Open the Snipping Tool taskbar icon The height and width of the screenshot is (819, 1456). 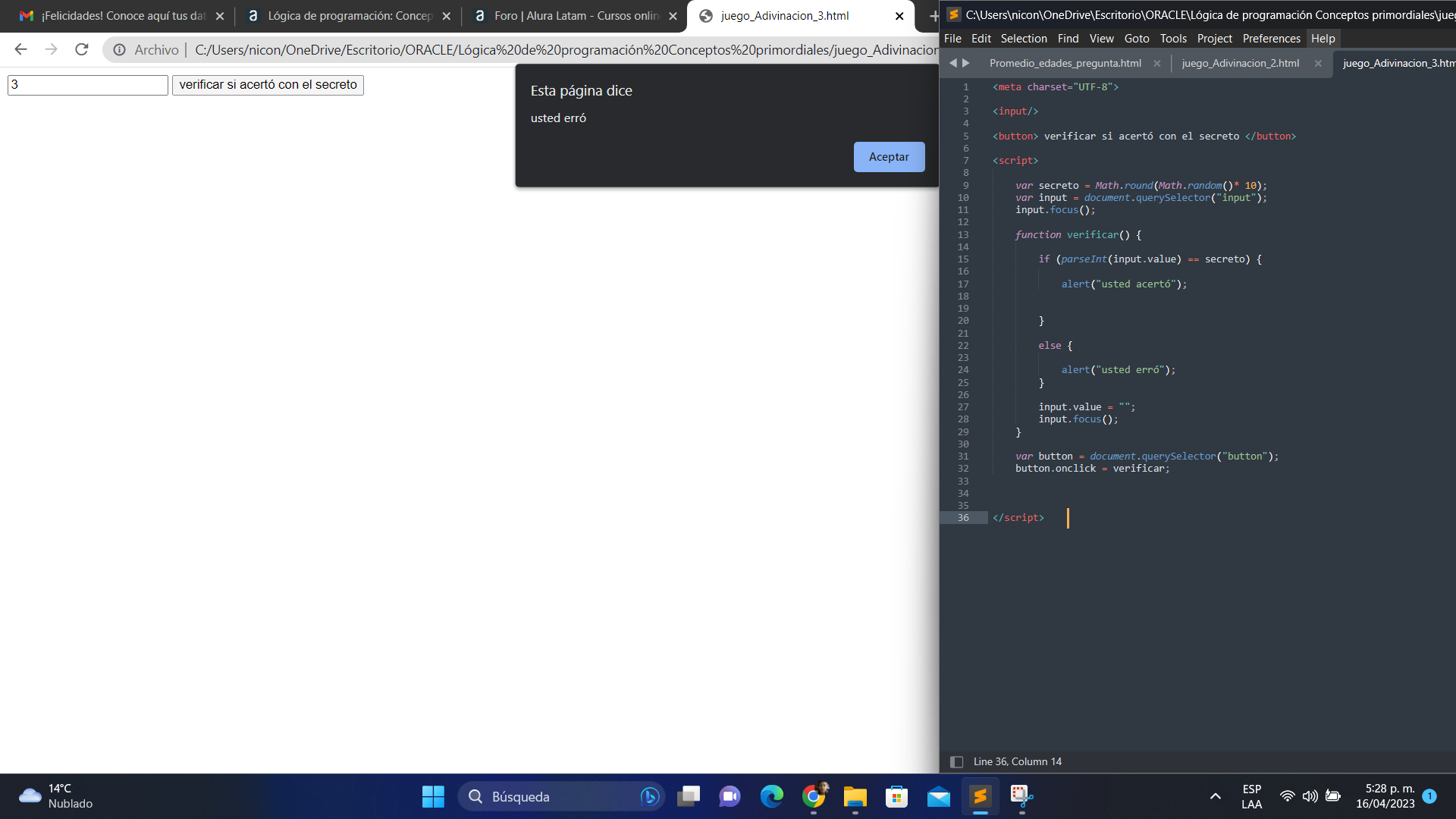[x=1021, y=796]
